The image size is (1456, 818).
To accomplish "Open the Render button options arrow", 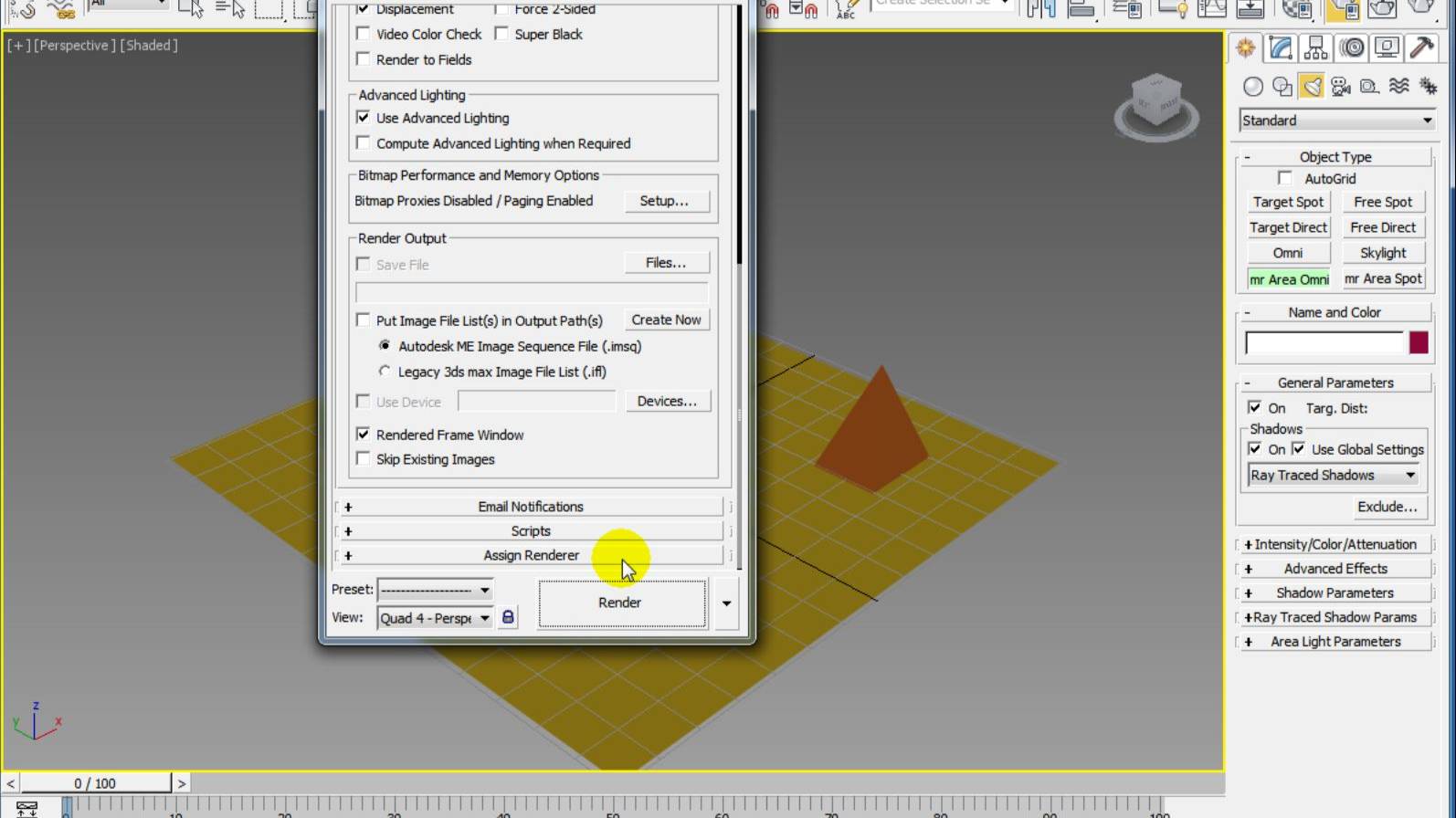I will tap(726, 603).
